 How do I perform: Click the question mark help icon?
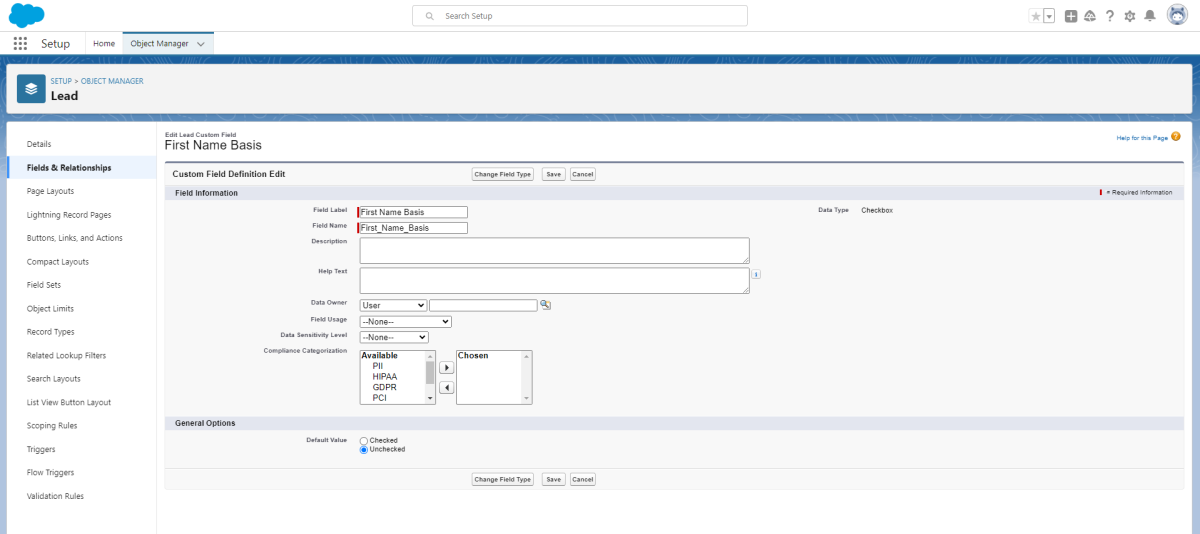[1110, 16]
